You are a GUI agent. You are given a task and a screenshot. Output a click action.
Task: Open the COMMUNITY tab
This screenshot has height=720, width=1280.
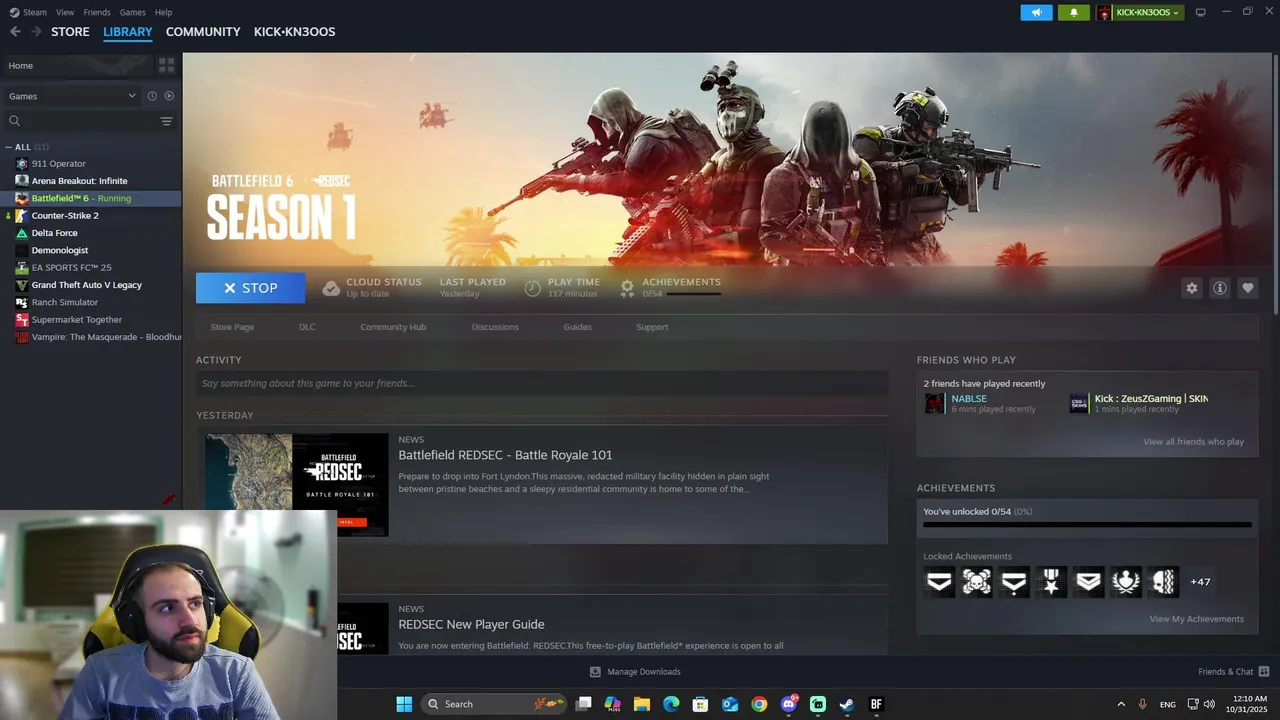point(203,32)
